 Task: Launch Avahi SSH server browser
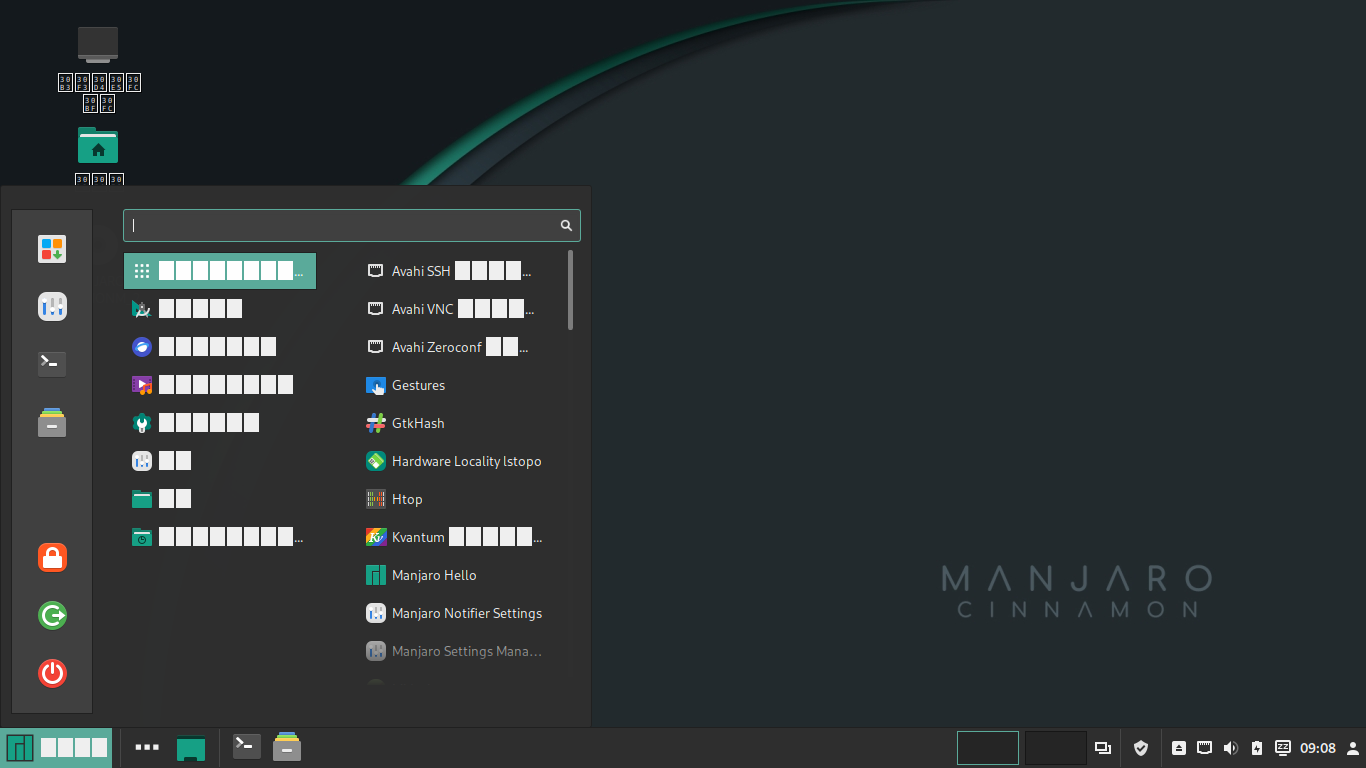[x=460, y=271]
